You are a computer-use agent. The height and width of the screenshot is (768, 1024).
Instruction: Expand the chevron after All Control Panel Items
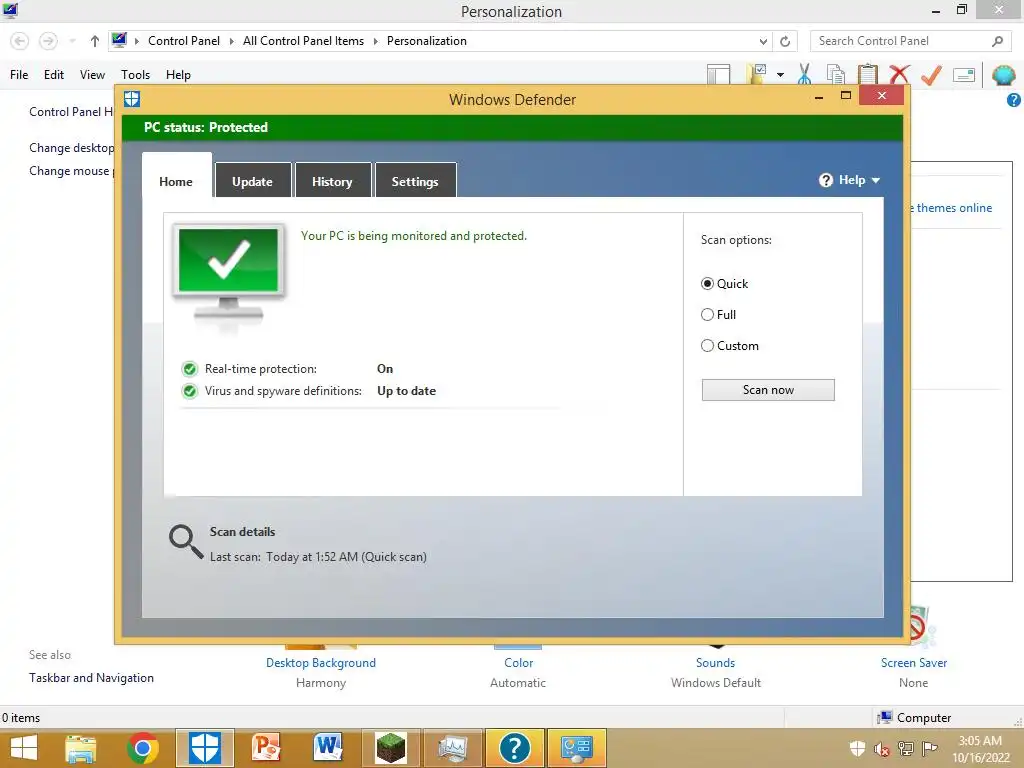point(376,41)
